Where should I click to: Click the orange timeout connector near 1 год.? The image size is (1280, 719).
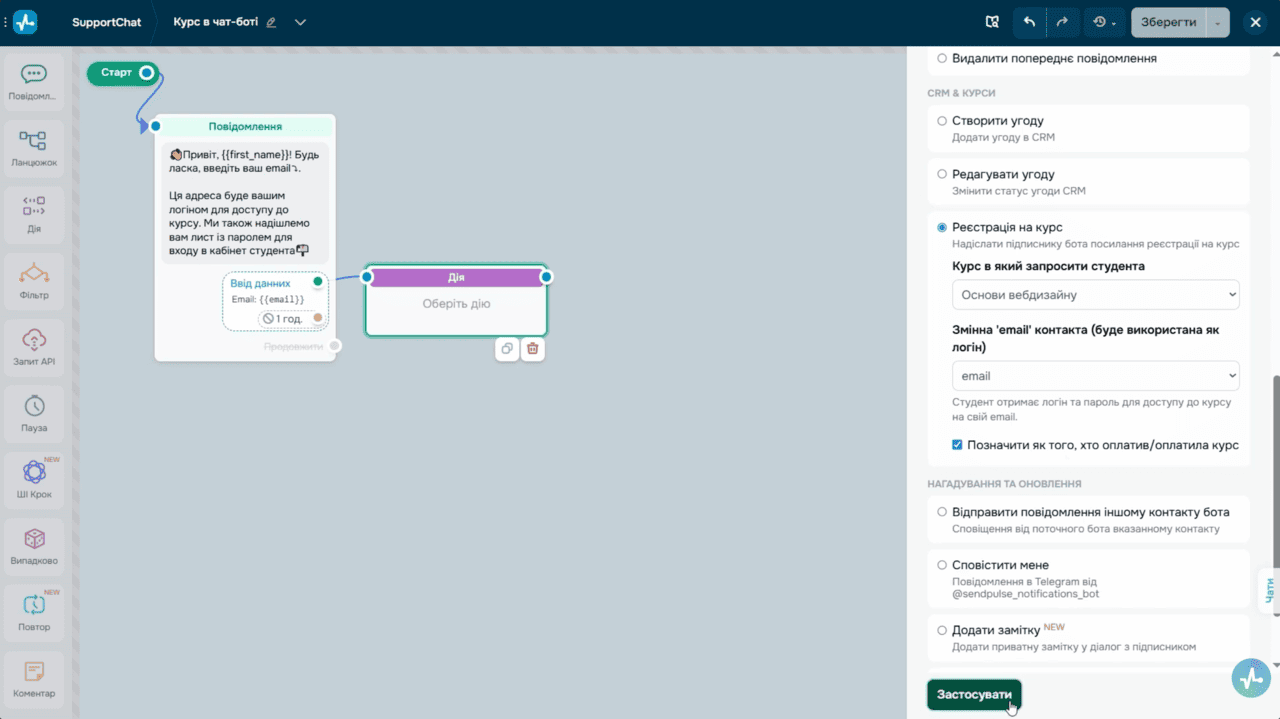(318, 318)
